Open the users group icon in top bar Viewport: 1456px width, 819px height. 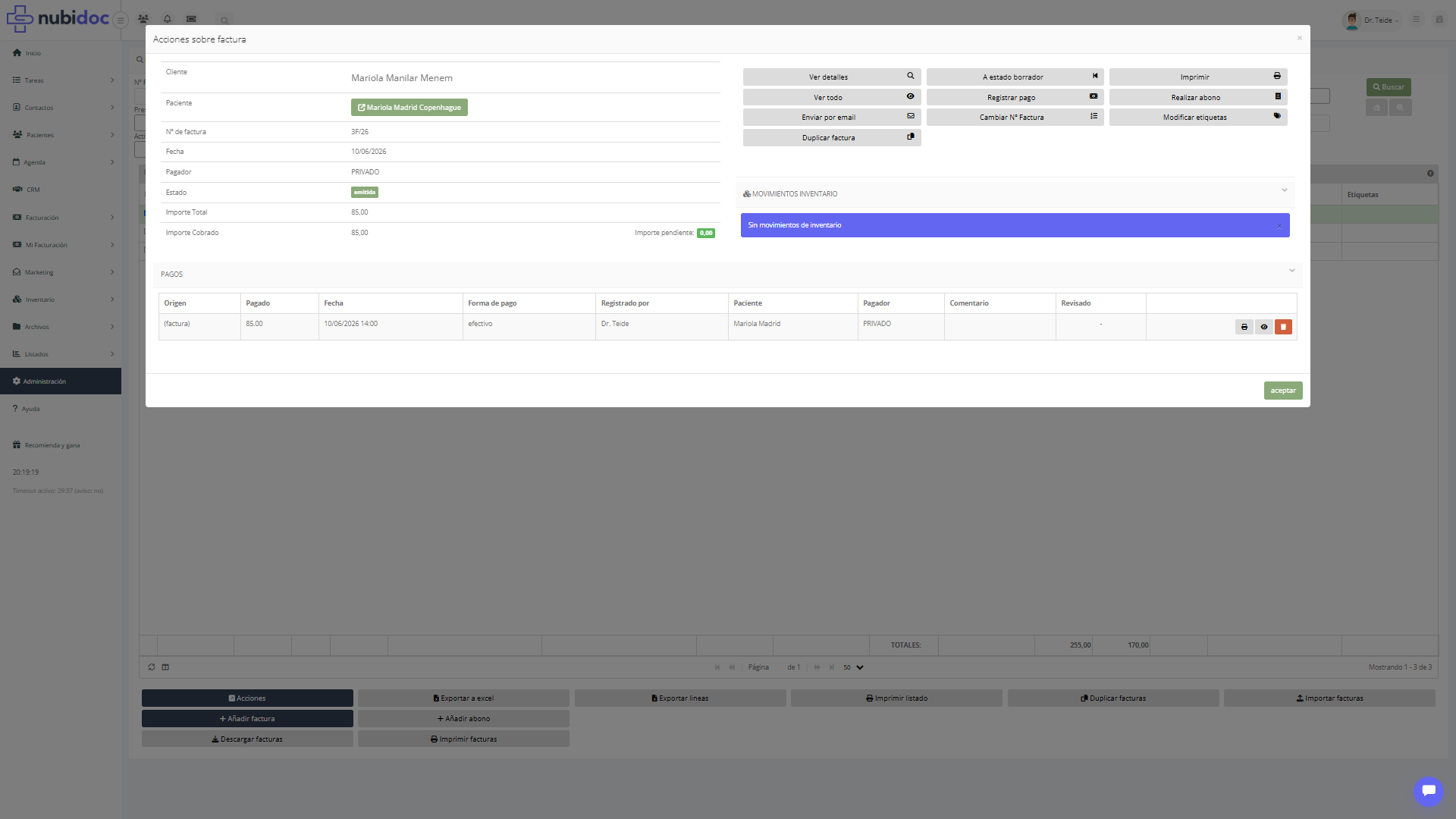(143, 20)
